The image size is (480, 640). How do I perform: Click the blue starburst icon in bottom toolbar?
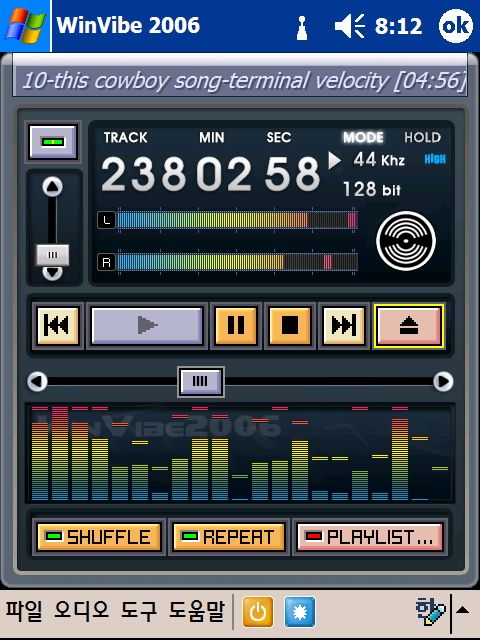click(300, 612)
